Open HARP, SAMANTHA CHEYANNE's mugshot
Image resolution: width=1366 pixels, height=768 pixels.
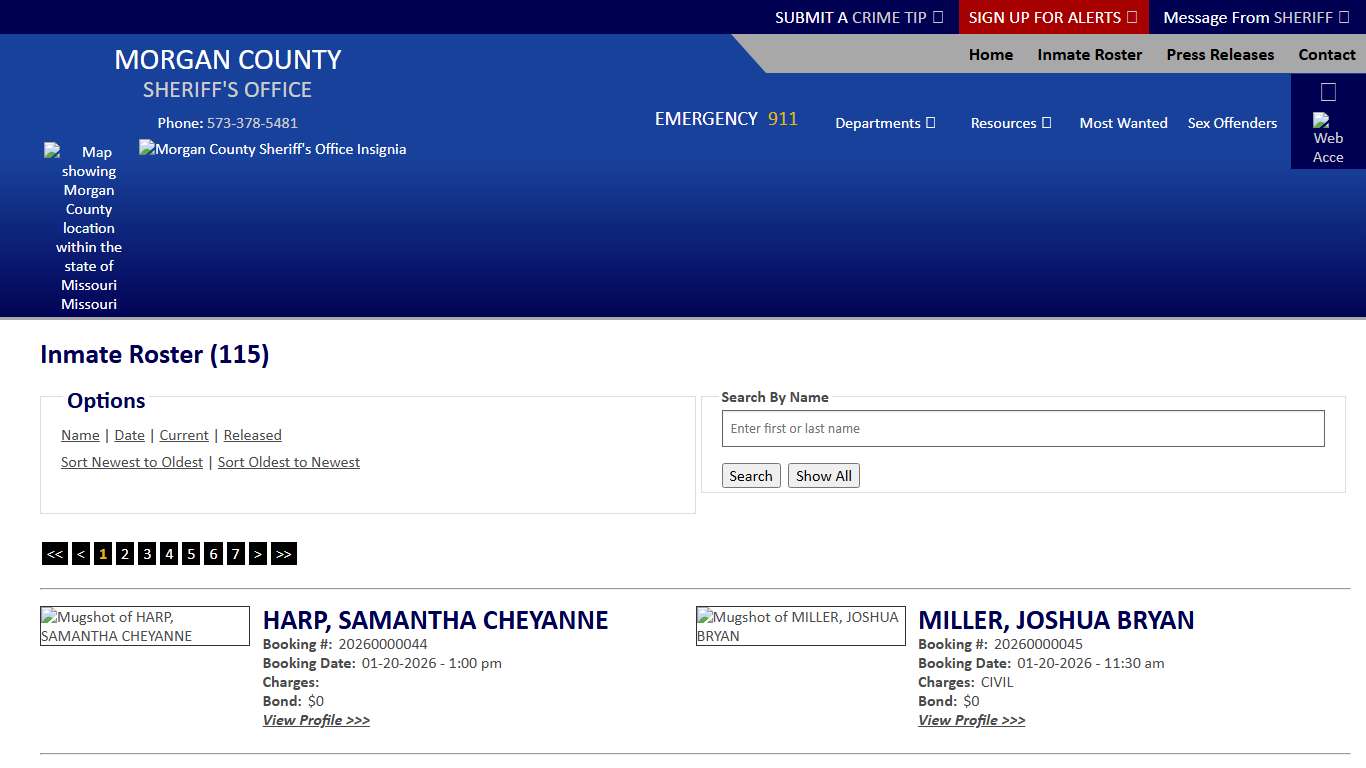pyautogui.click(x=144, y=625)
